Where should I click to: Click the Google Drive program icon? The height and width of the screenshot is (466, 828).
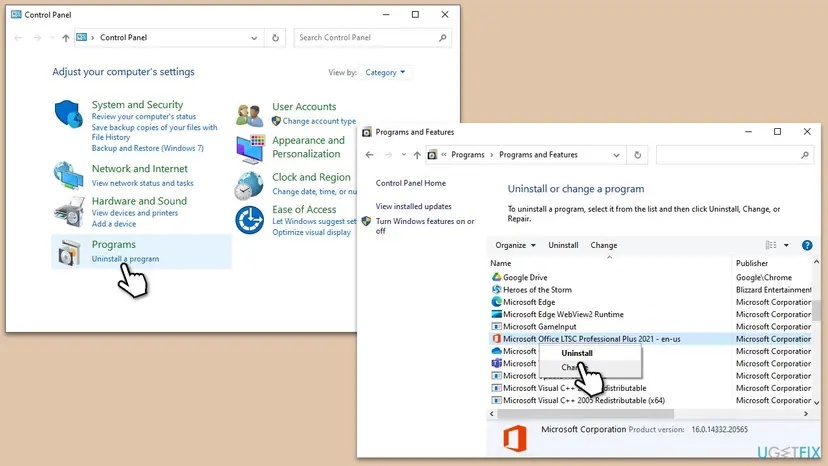pos(496,277)
